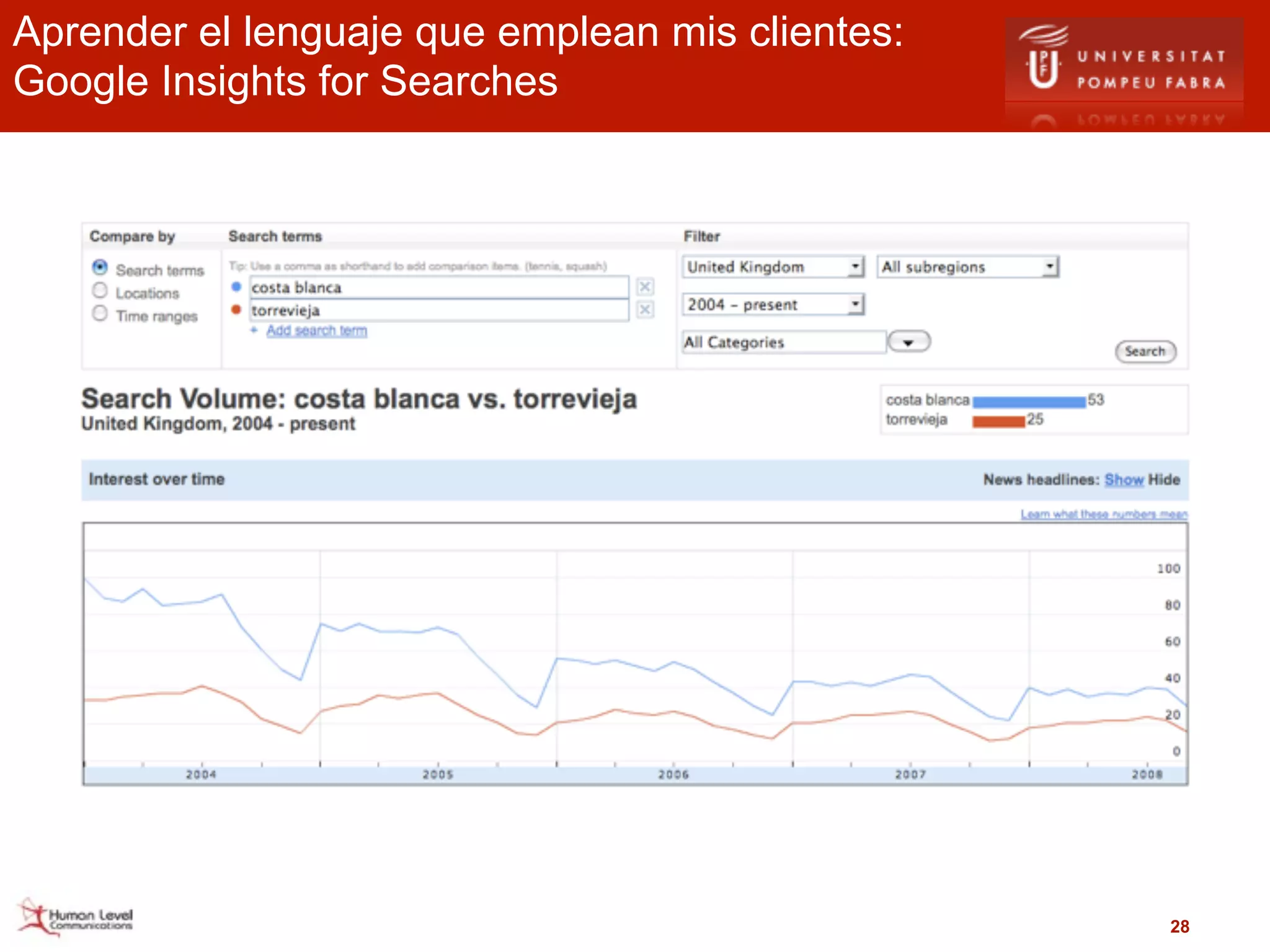Click the Compare by column header
This screenshot has width=1270, height=952.
click(132, 236)
